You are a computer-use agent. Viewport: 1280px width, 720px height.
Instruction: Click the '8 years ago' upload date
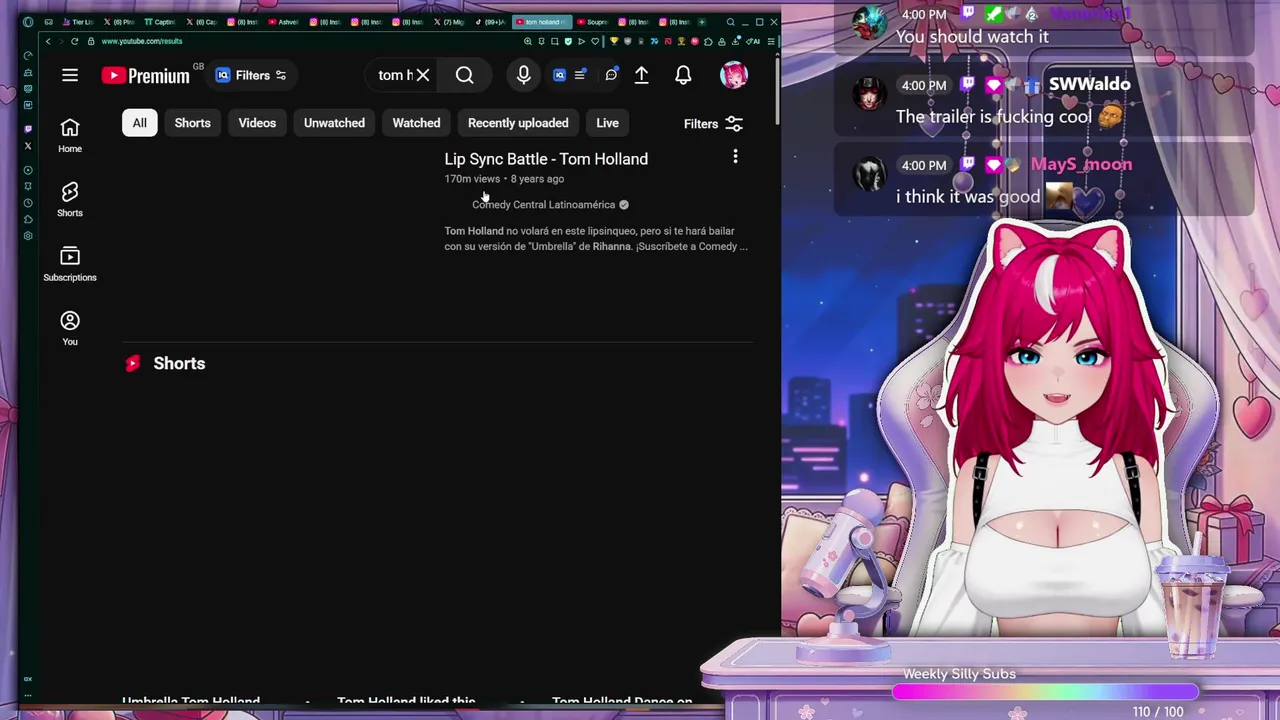(537, 179)
